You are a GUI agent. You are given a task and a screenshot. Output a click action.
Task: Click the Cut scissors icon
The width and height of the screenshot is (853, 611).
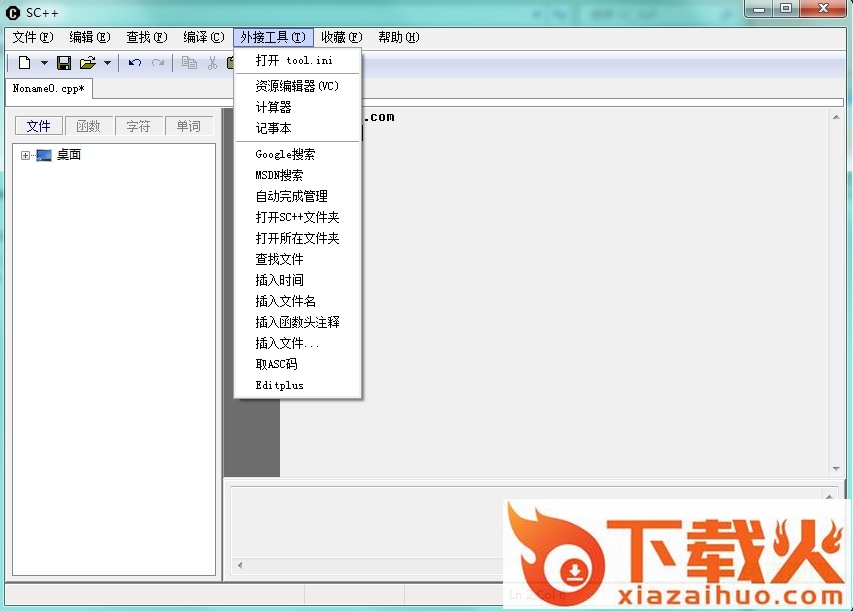point(212,63)
